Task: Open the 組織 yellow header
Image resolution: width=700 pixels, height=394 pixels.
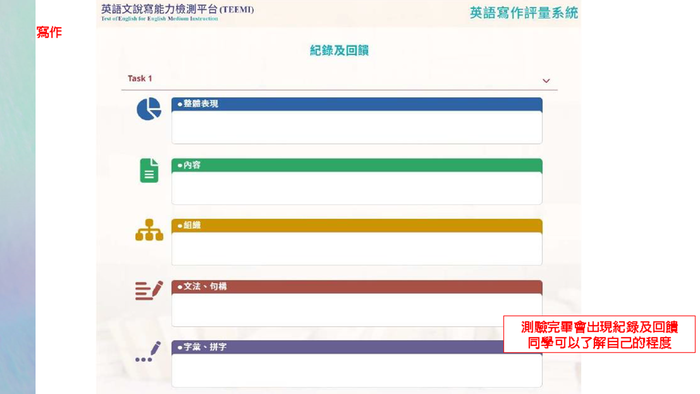Action: (x=357, y=225)
